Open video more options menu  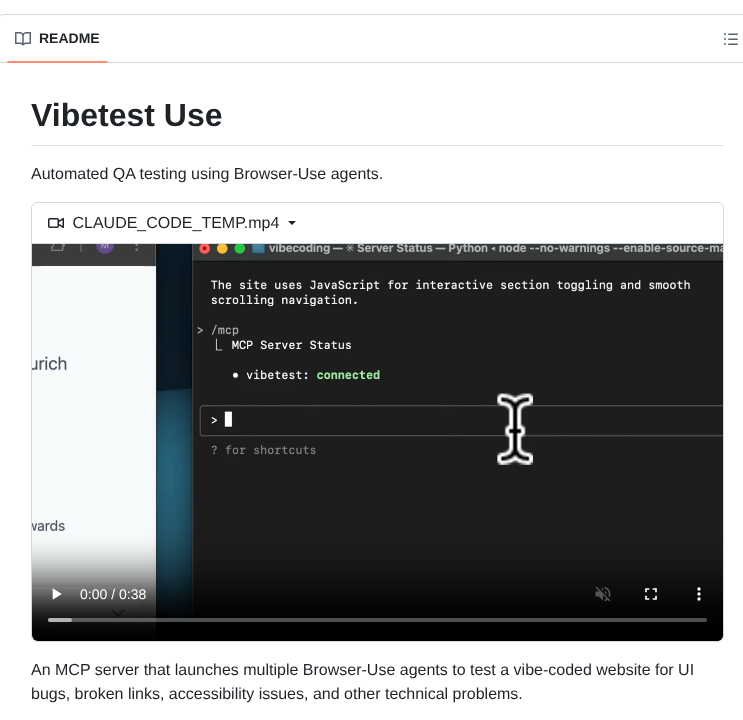click(698, 594)
